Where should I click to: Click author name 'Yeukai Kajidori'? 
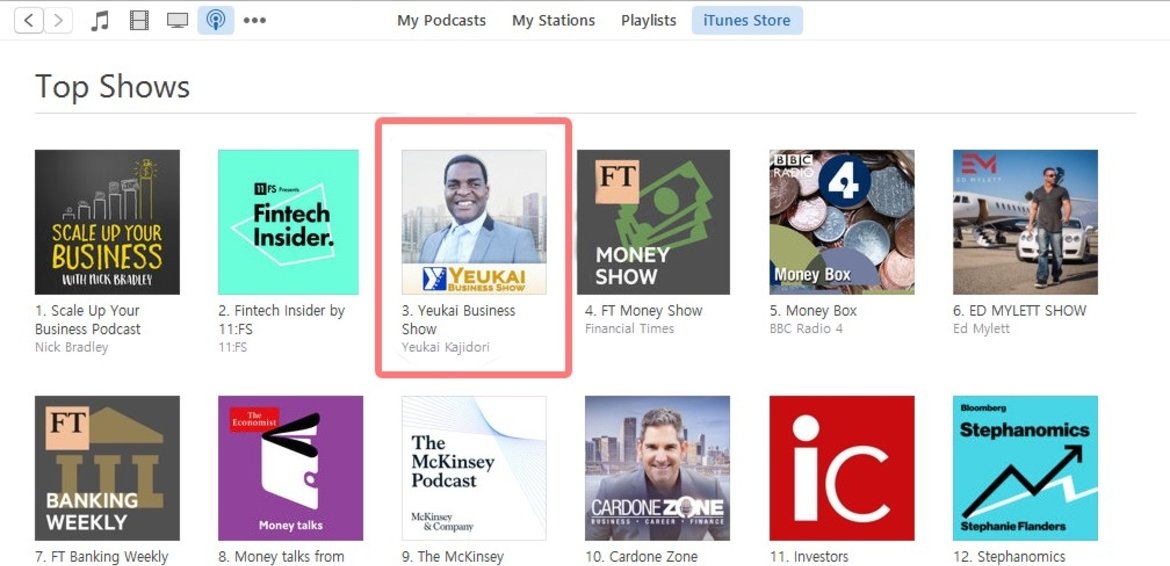tap(445, 348)
